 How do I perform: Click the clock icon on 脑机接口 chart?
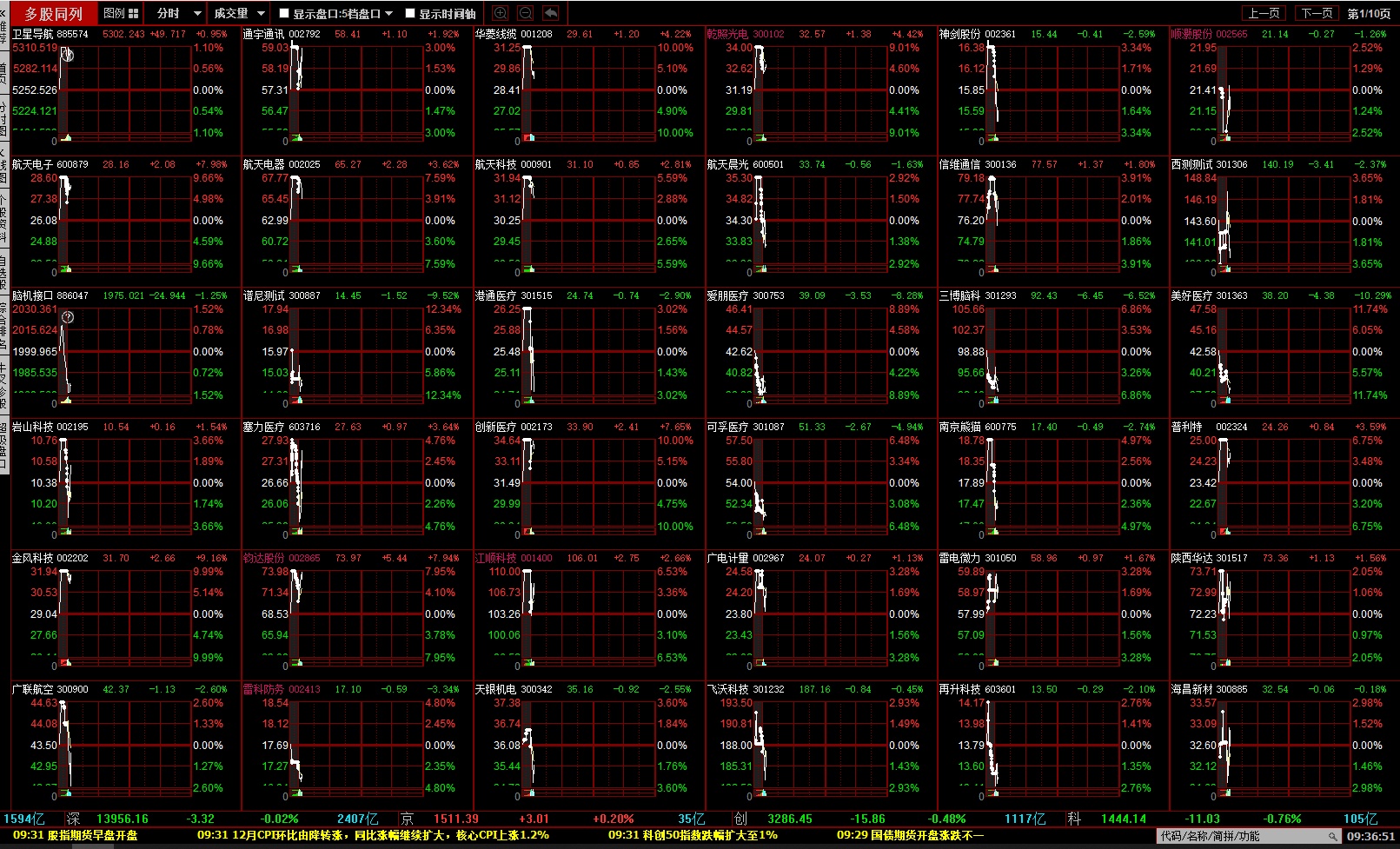coord(68,317)
